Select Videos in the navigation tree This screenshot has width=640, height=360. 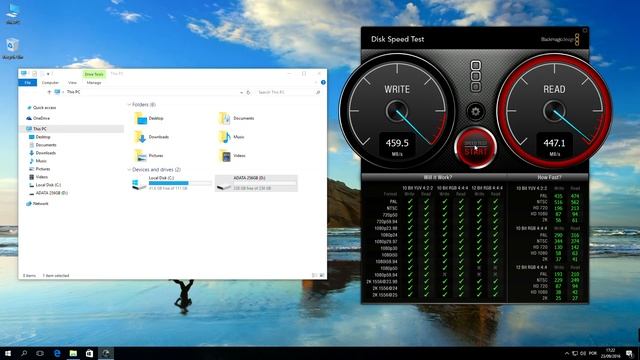(x=41, y=177)
